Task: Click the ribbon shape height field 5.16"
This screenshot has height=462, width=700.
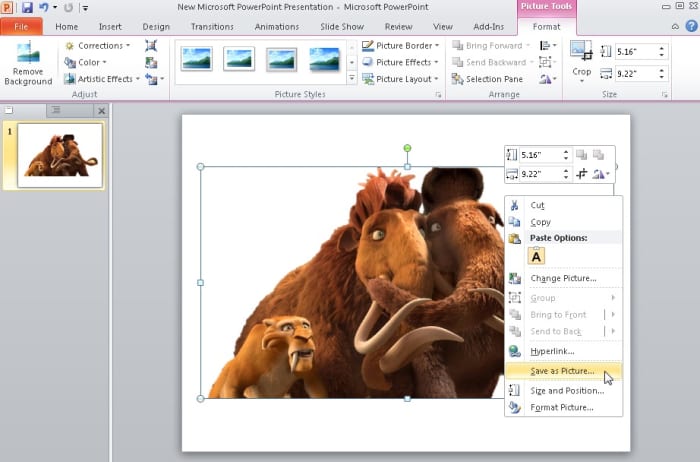Action: pos(635,51)
